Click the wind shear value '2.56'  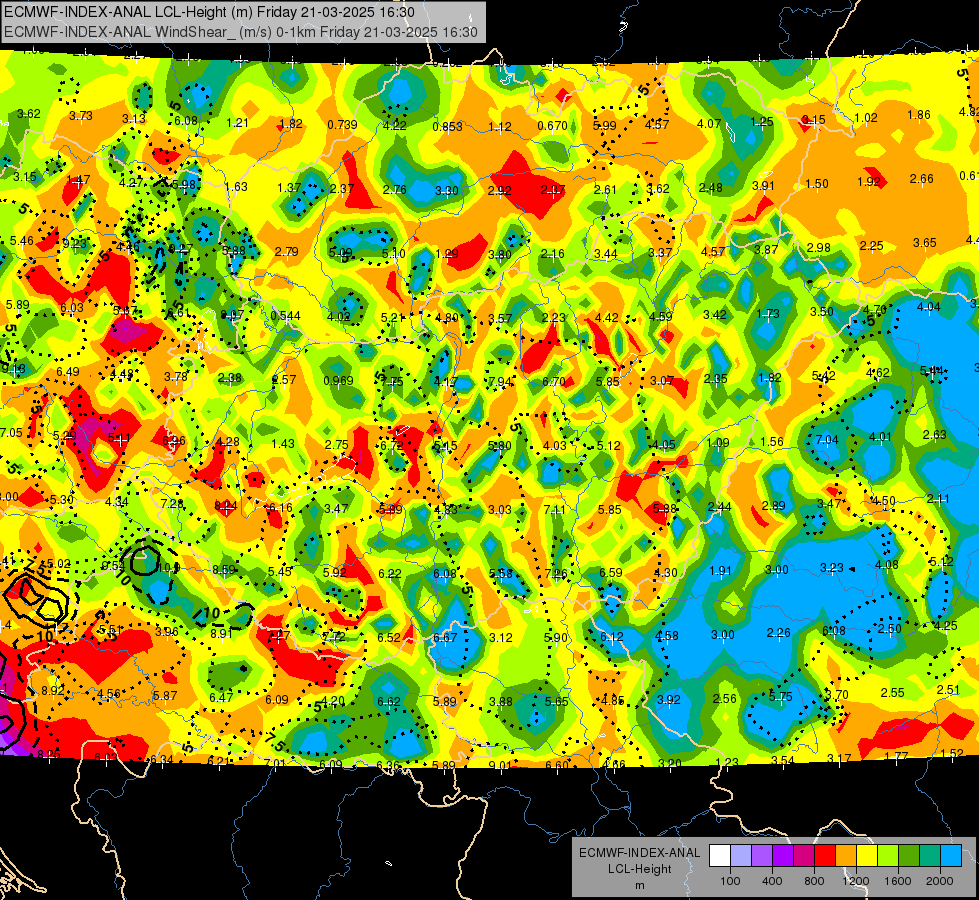[x=725, y=699]
